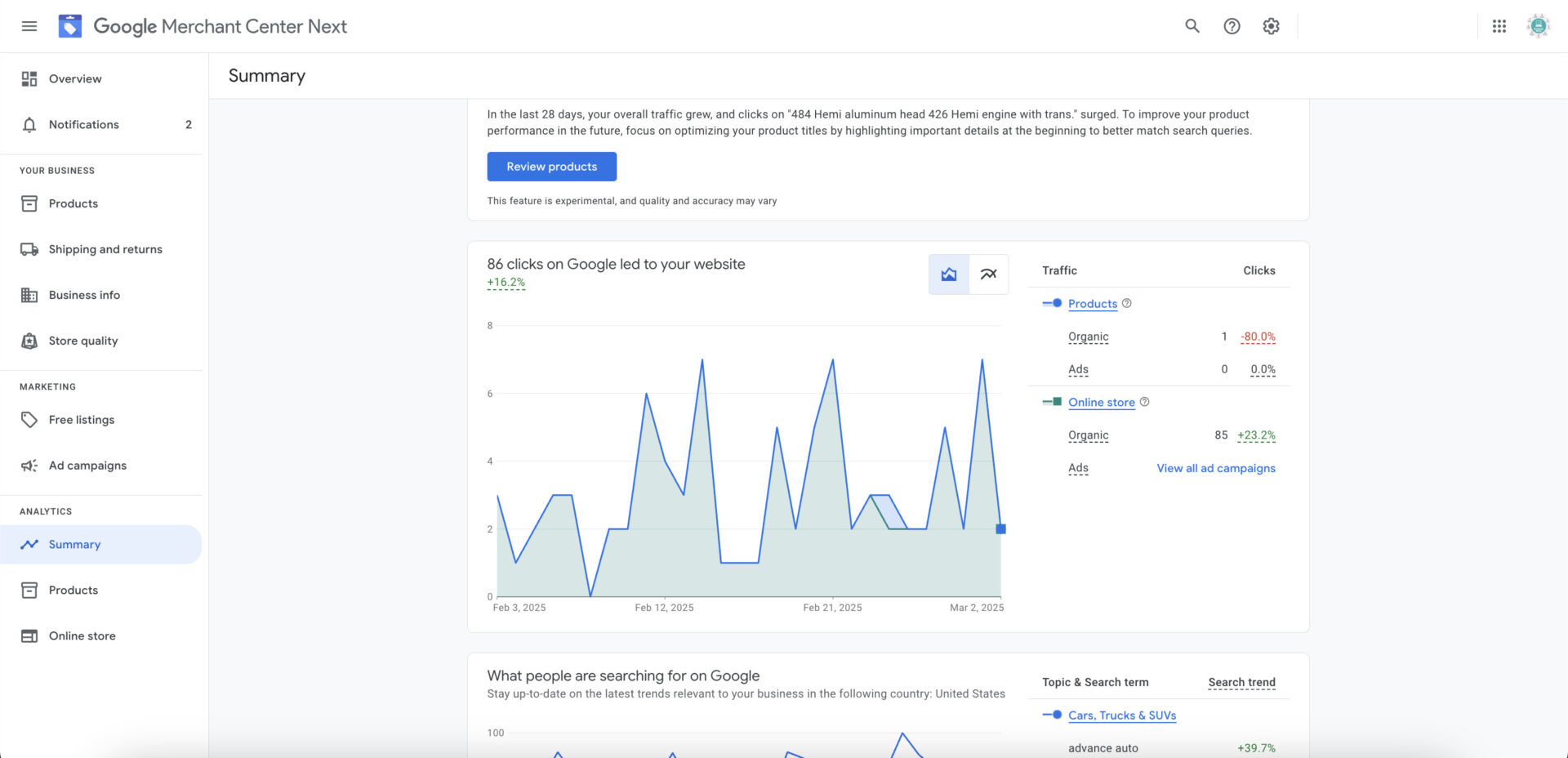Click the +16.2% clicks change value

pyautogui.click(x=506, y=283)
